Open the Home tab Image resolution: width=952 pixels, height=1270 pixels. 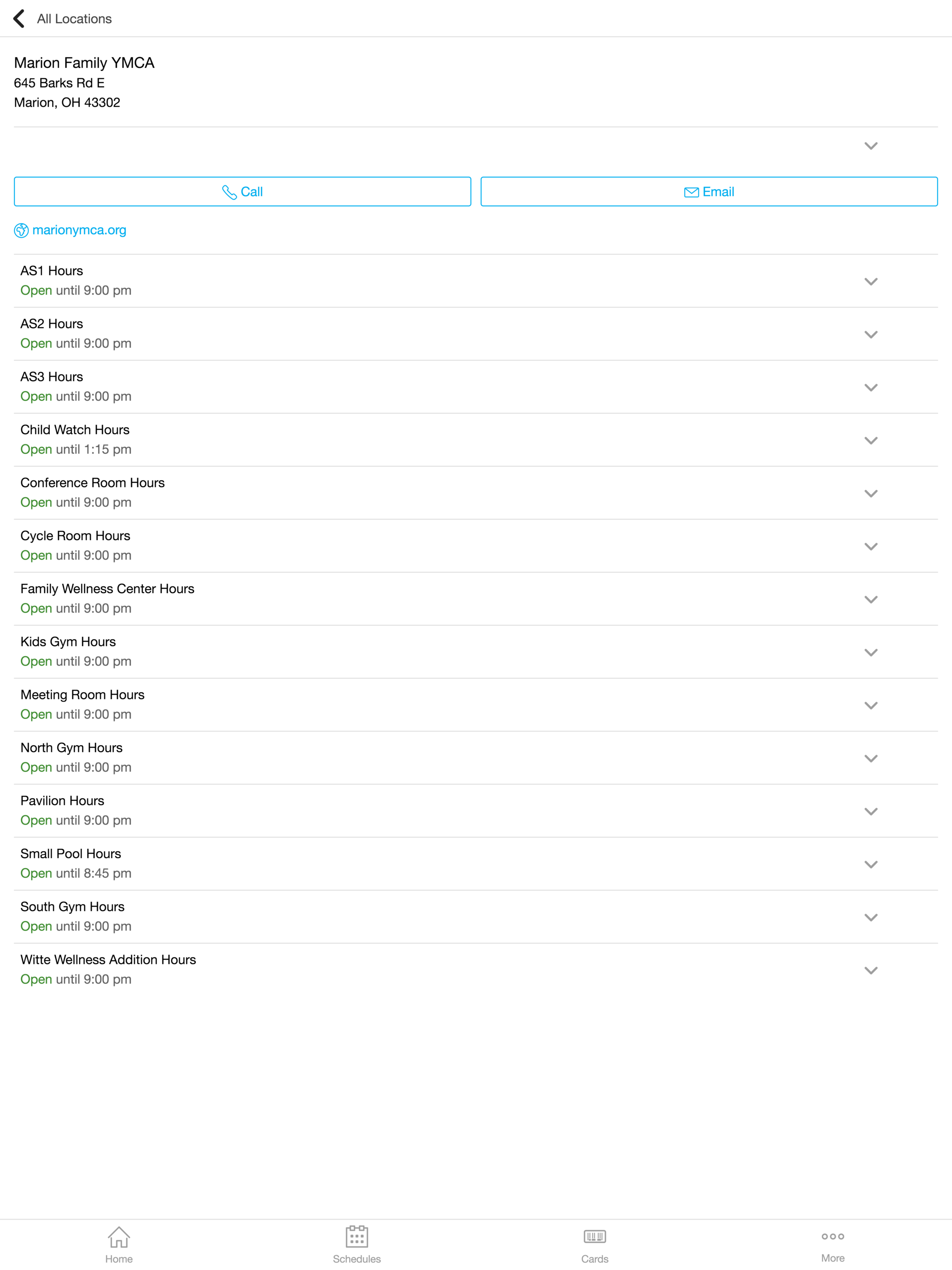[x=119, y=1245]
